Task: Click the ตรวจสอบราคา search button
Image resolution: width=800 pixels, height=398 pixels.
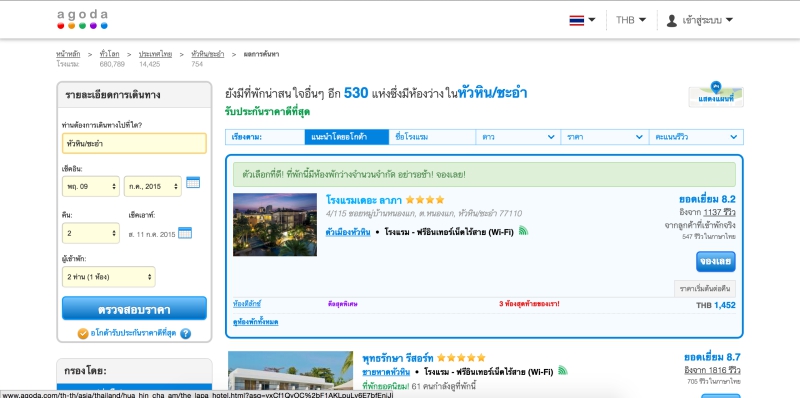Action: point(134,309)
